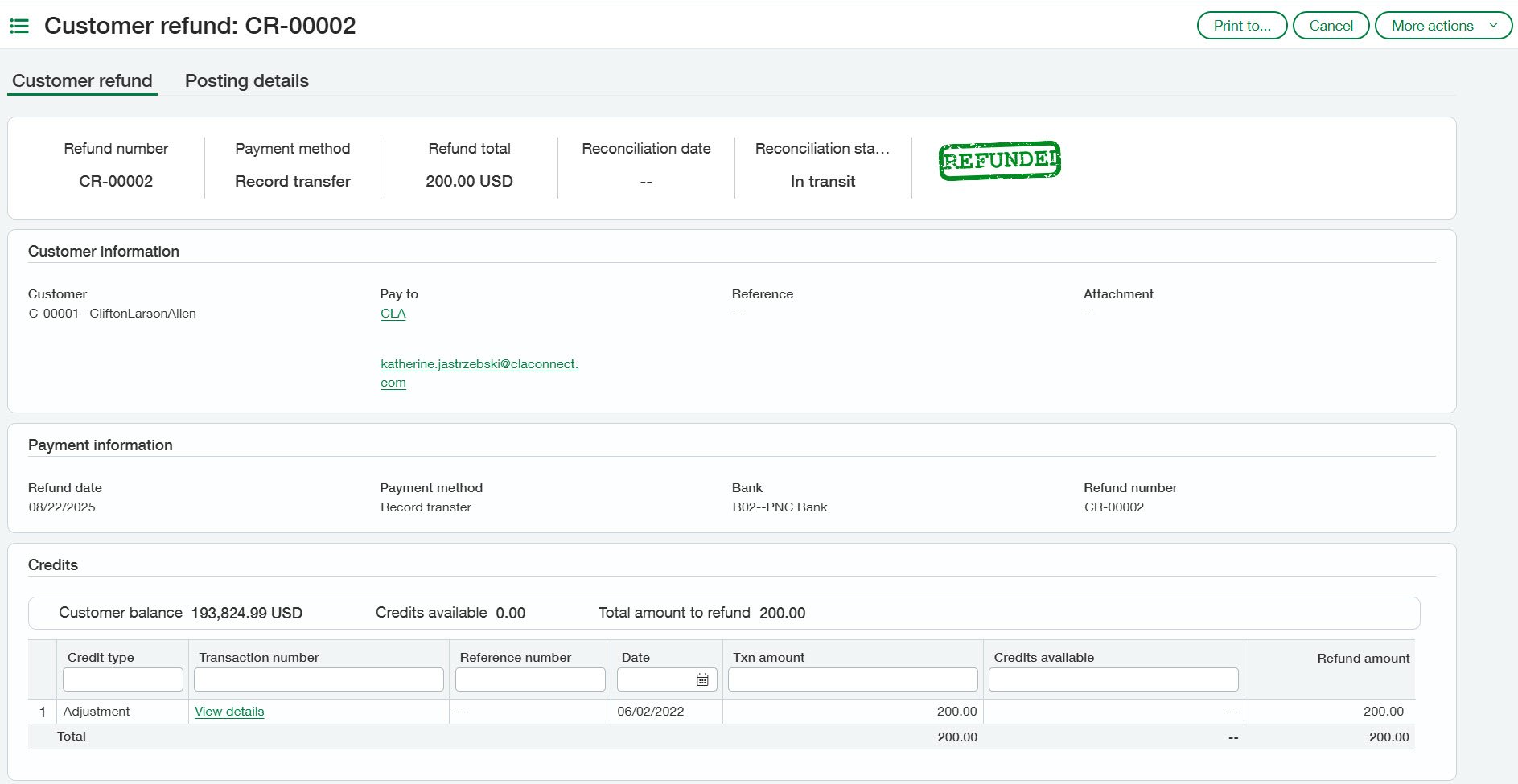
Task: Switch to the Posting details tab
Action: (x=246, y=80)
